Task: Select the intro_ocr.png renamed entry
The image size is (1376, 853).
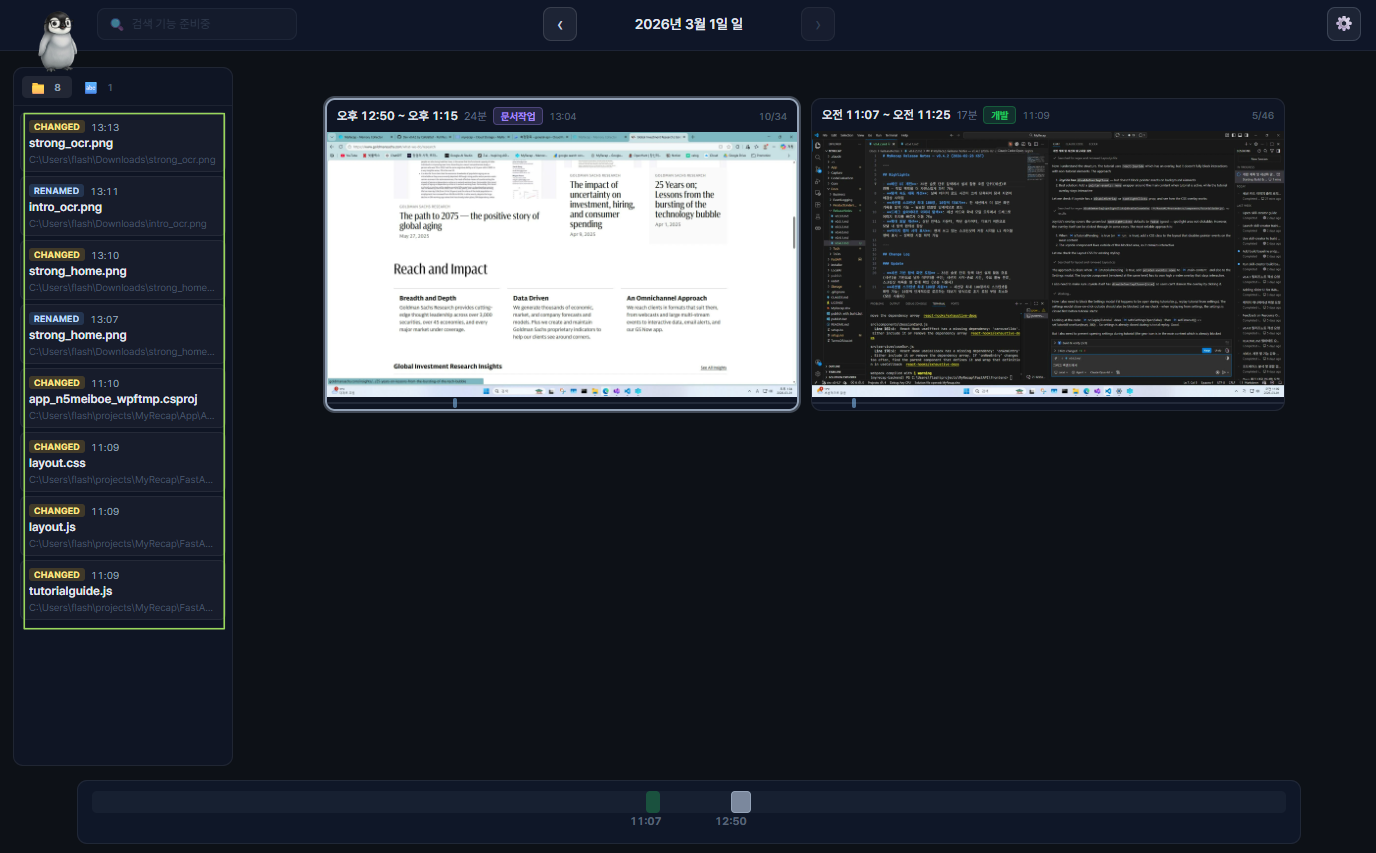Action: (124, 207)
